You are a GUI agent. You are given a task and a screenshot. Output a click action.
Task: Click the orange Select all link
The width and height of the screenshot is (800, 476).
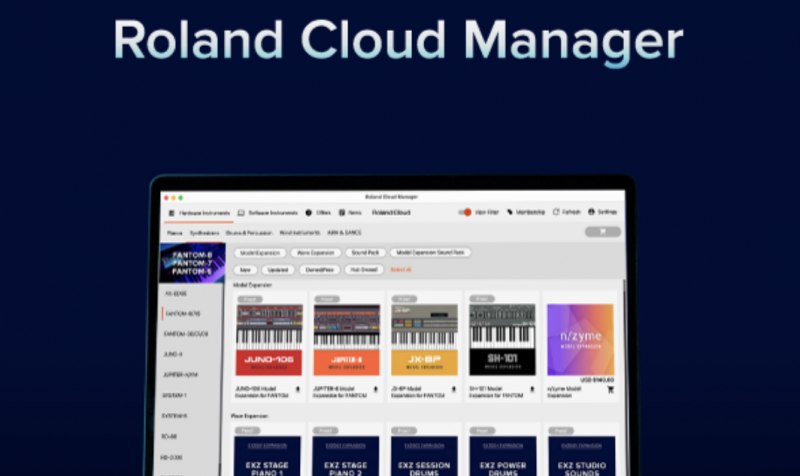click(x=401, y=269)
